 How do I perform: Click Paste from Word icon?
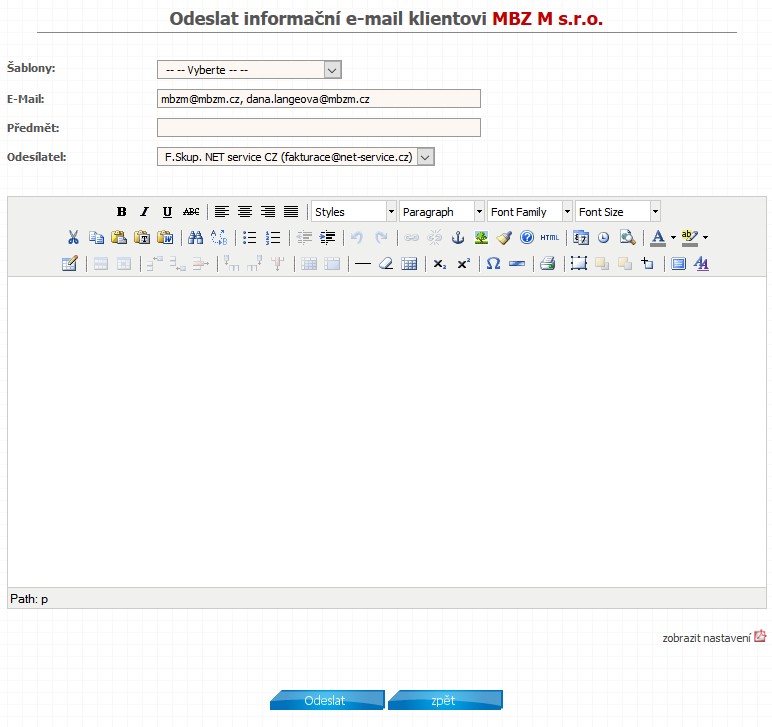[x=165, y=238]
